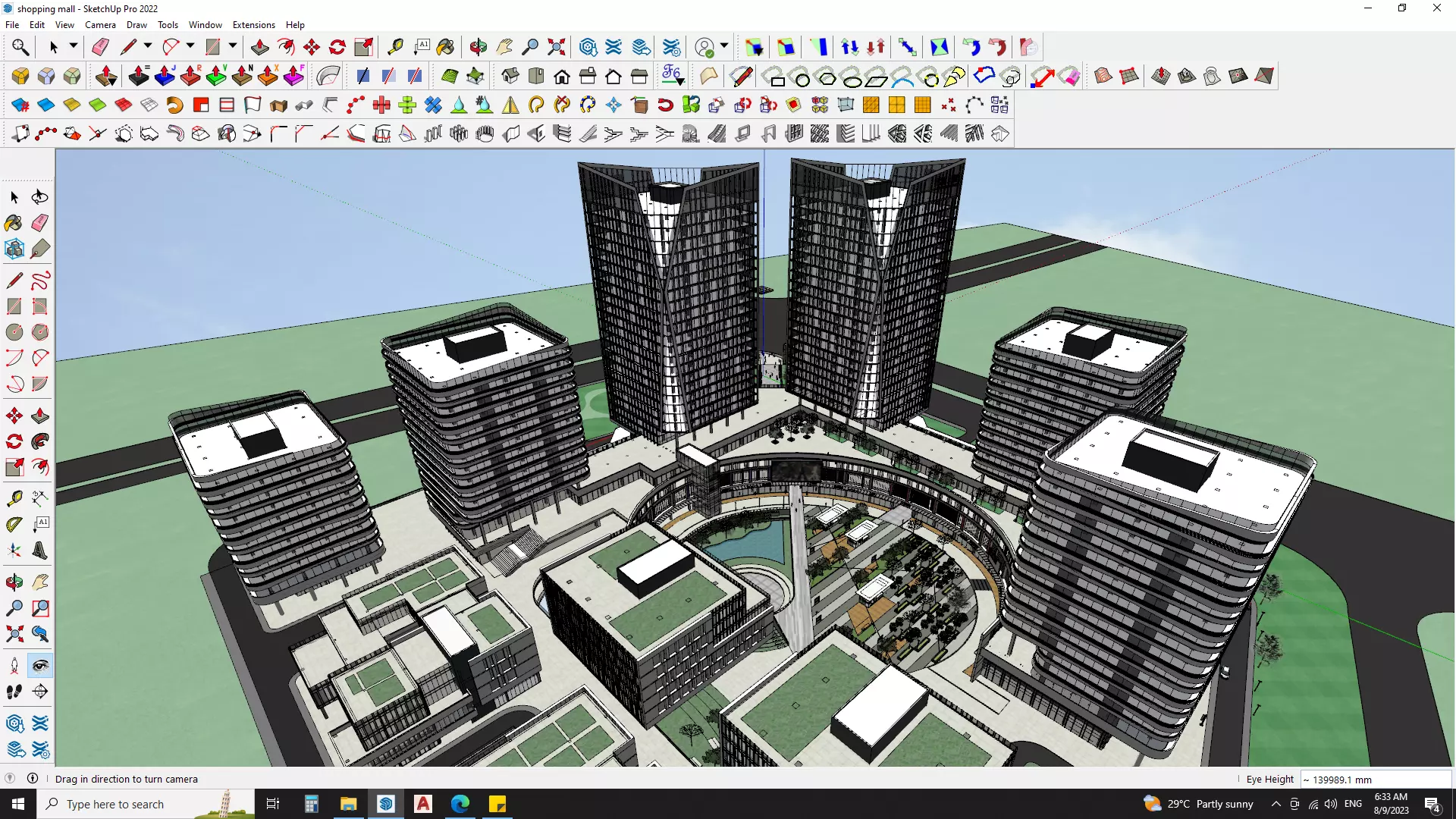1456x819 pixels.
Task: Activate the Protractor tool in left toolbar
Action: click(14, 524)
